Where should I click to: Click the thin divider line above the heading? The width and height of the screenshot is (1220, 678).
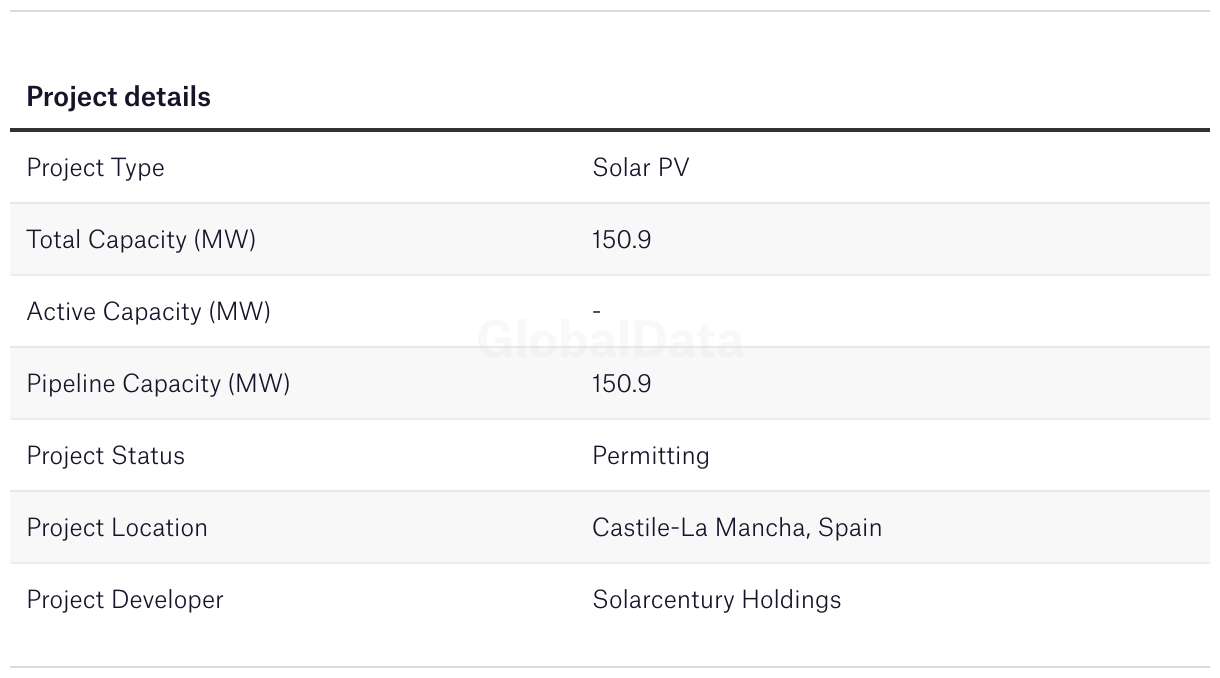[x=610, y=11]
